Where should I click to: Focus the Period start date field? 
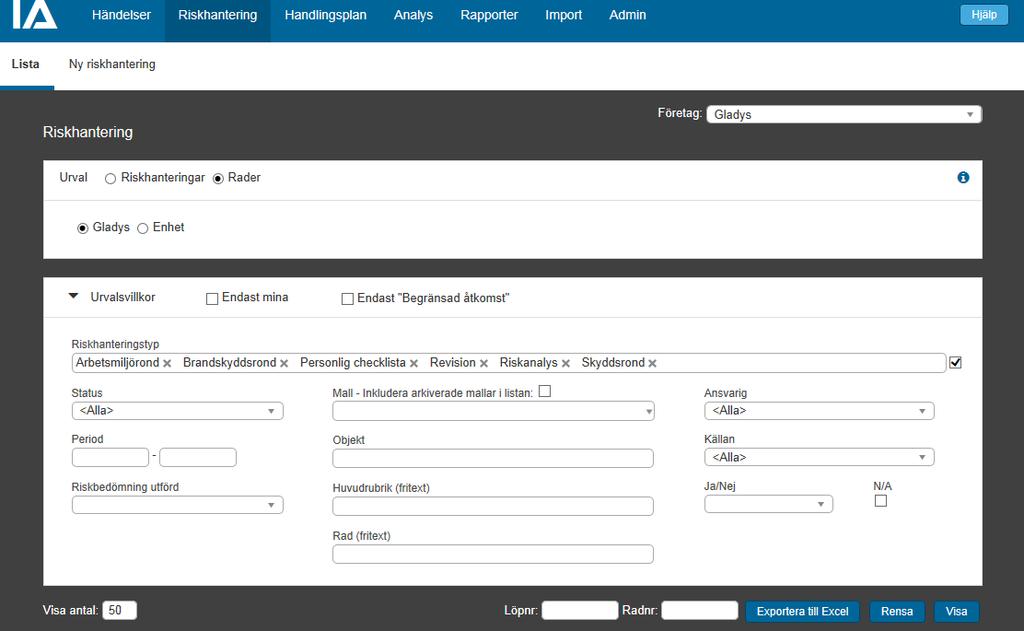[x=110, y=457]
